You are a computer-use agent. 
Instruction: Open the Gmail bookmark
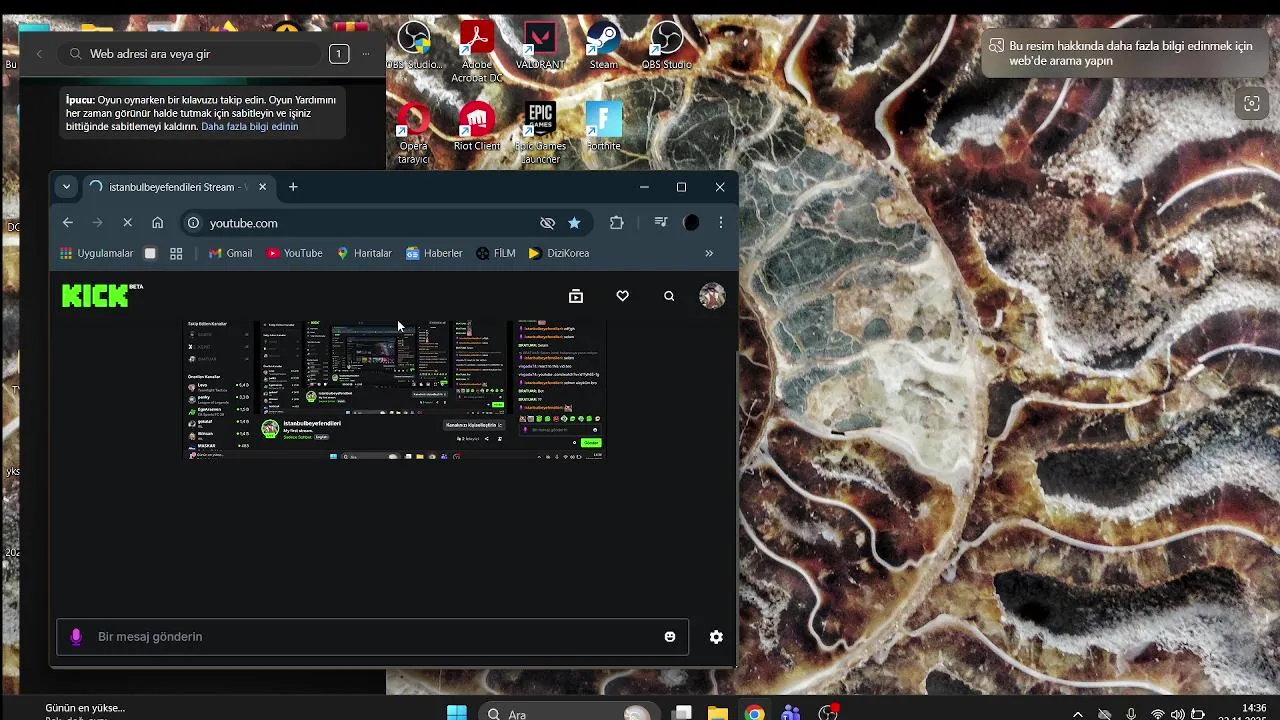(x=230, y=254)
